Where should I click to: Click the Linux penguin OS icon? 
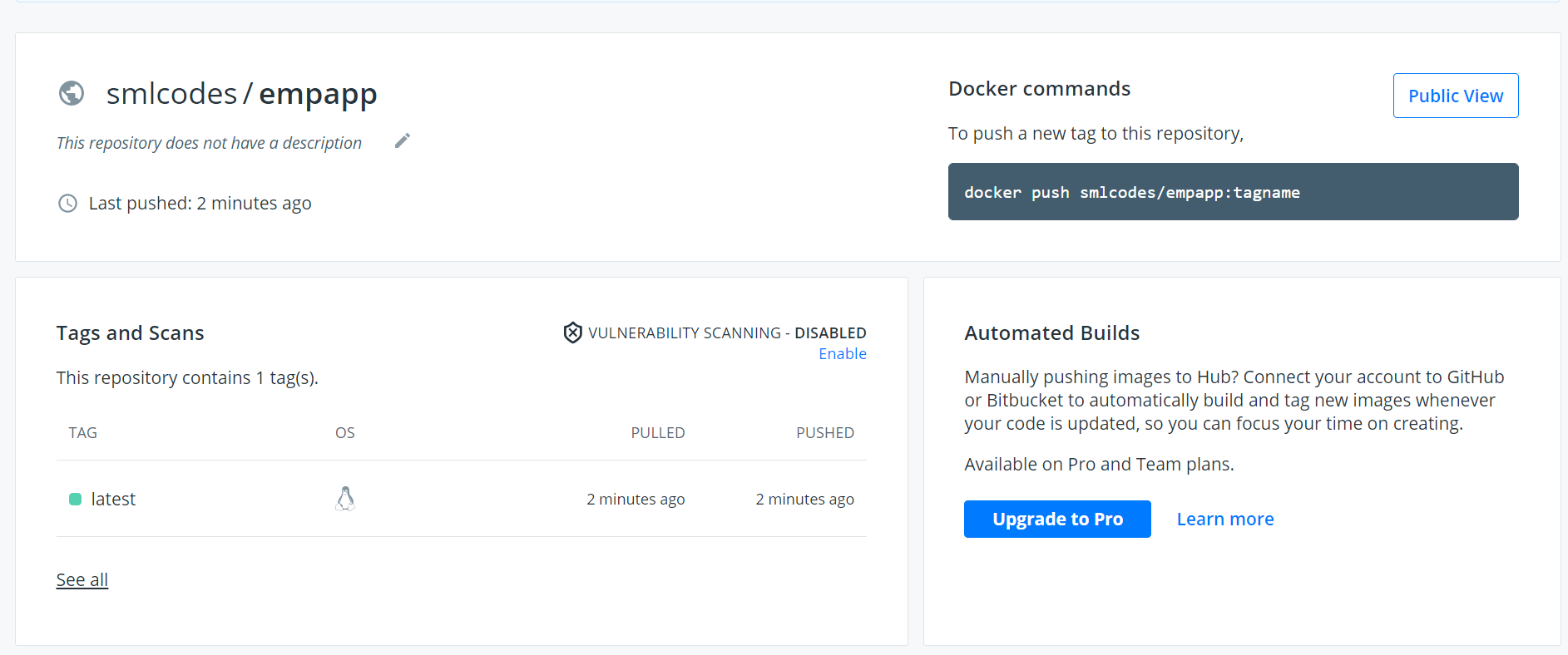click(x=345, y=499)
